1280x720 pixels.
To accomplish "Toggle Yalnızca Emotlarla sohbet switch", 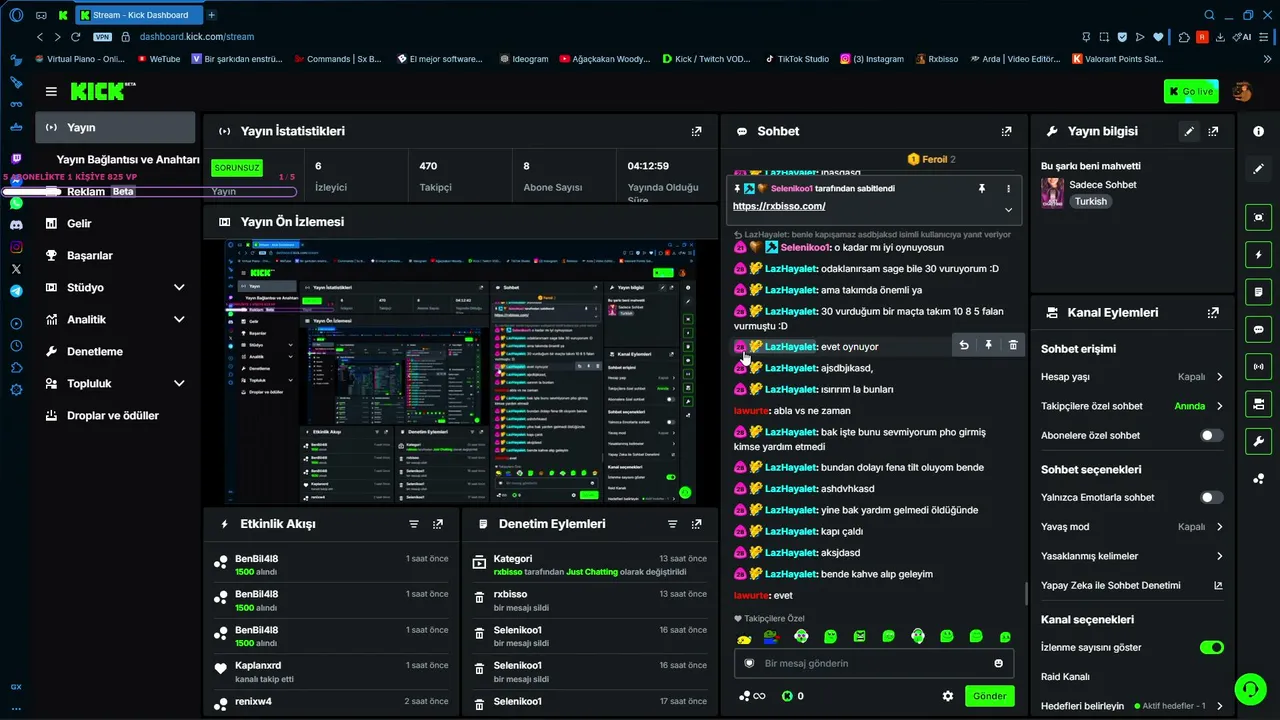I will (x=1211, y=497).
